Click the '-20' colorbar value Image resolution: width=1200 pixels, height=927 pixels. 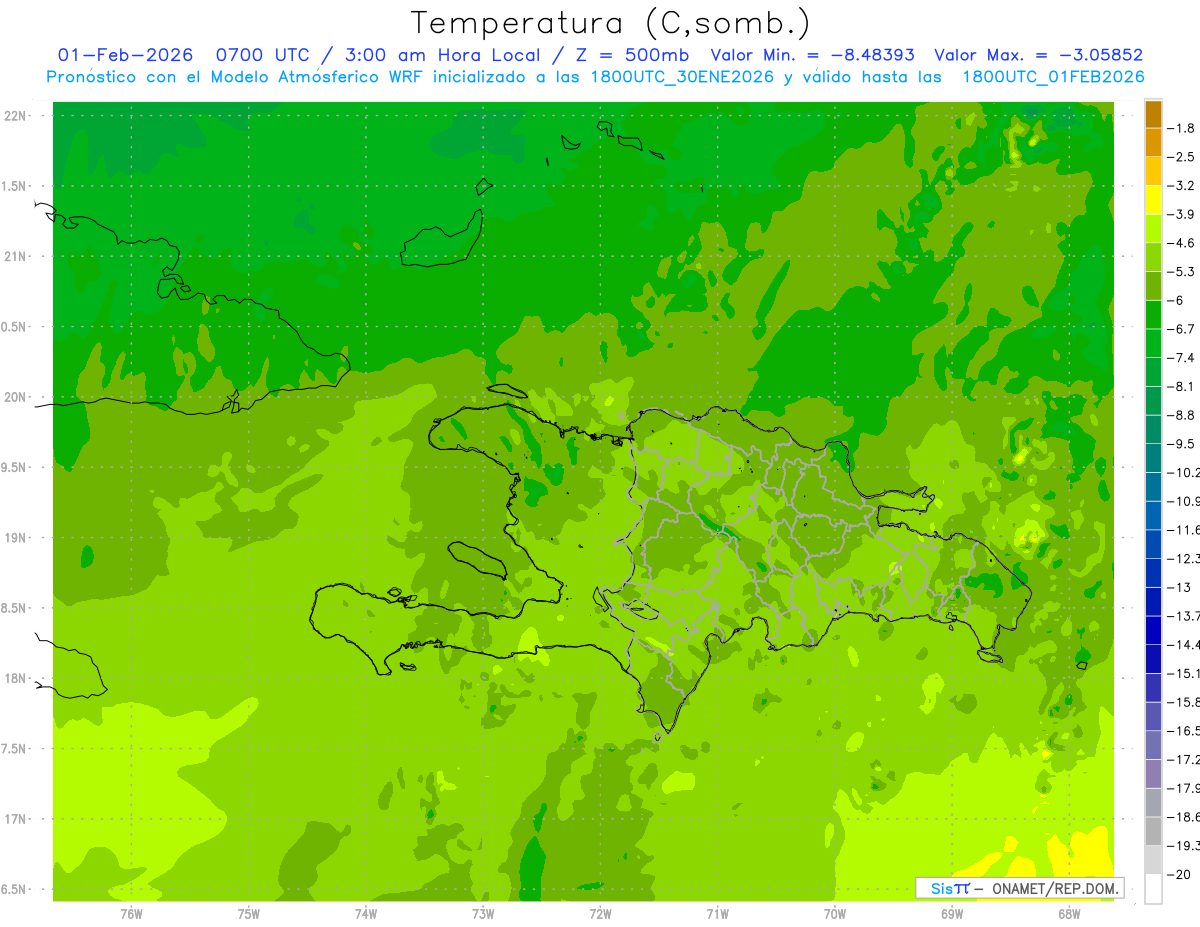tap(1180, 874)
